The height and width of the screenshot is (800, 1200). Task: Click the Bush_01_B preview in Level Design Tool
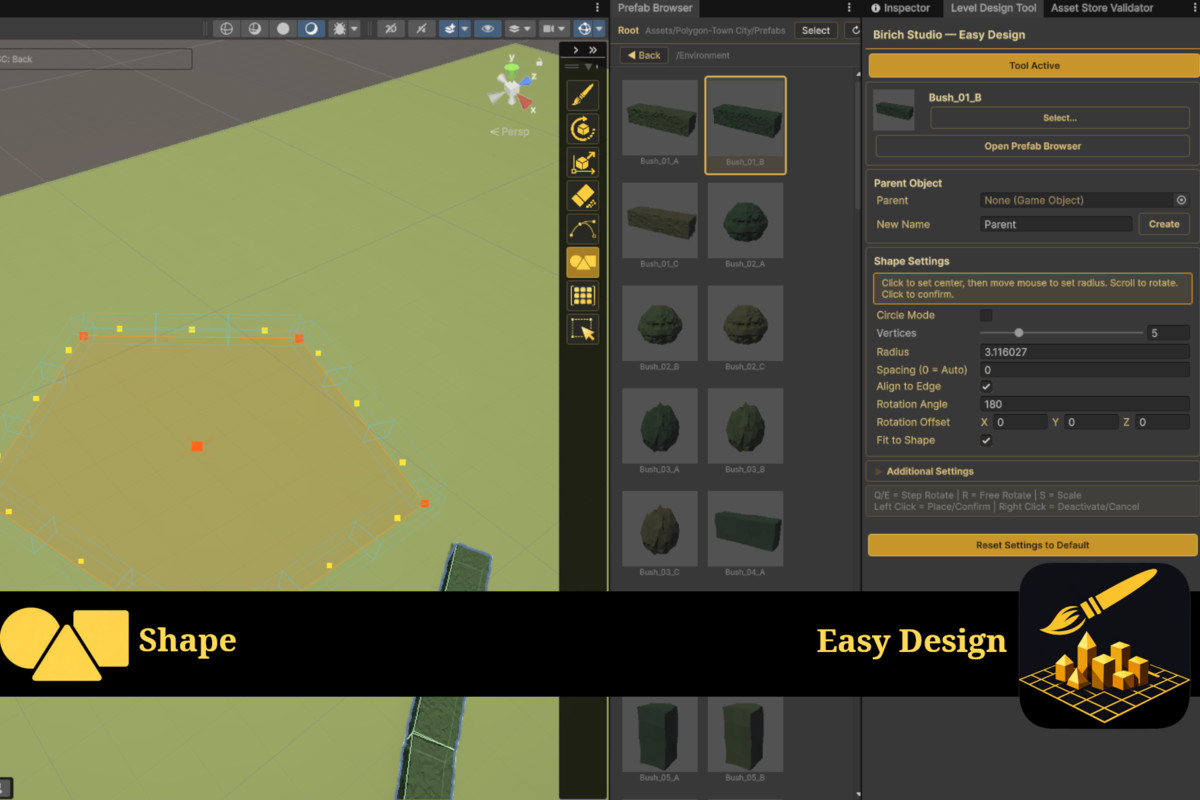point(894,110)
